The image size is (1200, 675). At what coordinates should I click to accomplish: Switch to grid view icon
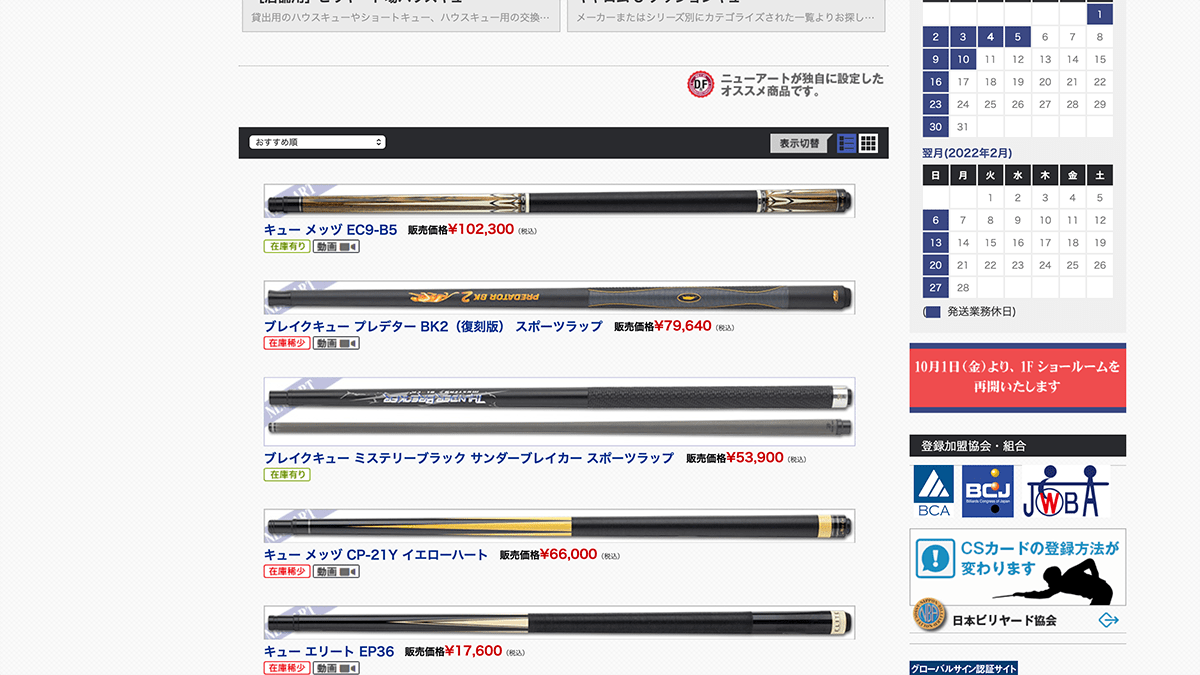pyautogui.click(x=868, y=143)
